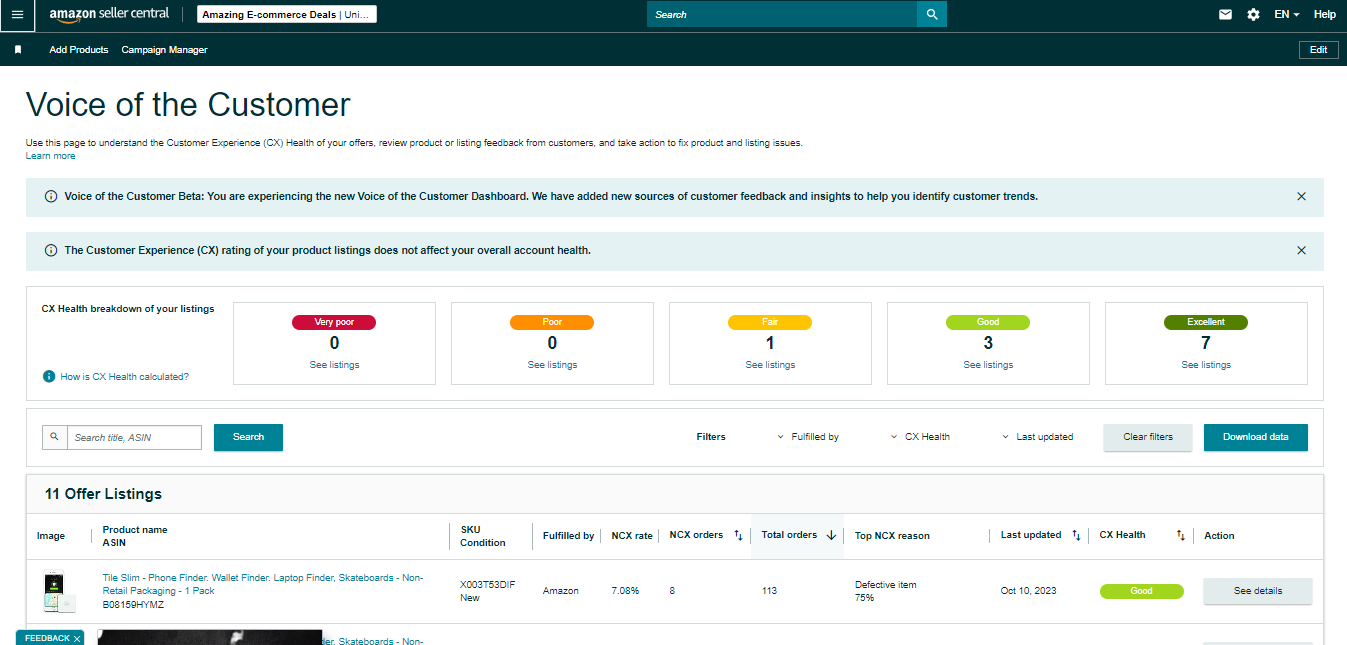The image size is (1347, 645).
Task: Open the Help link in header
Action: tap(1324, 15)
